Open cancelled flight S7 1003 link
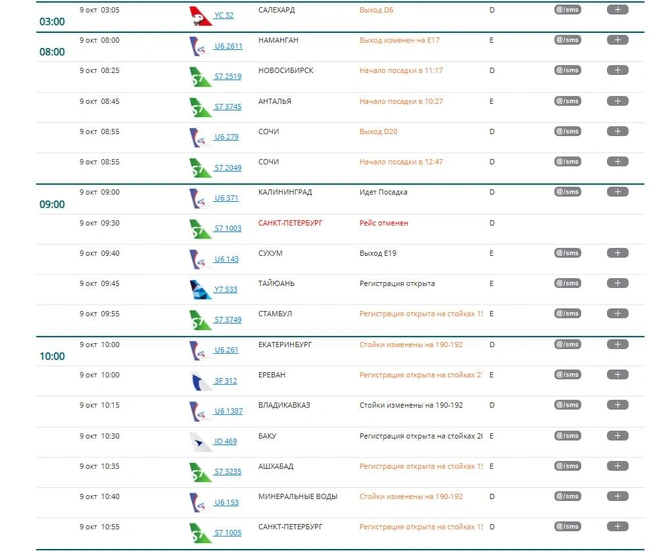 pos(228,228)
